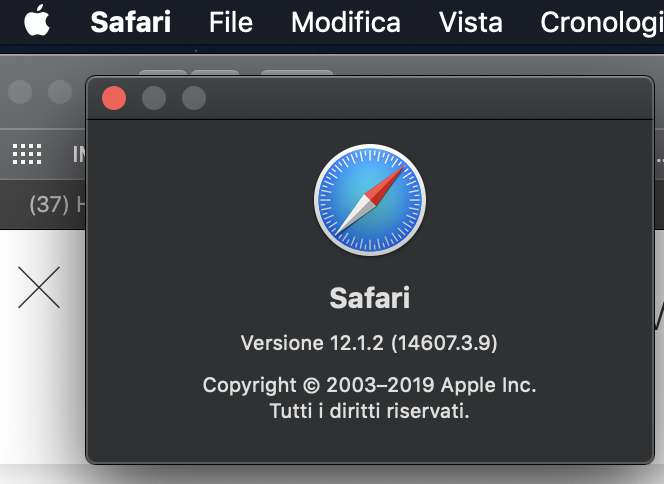Click the greyed zoom button of About dialog
The width and height of the screenshot is (664, 484).
coord(194,98)
